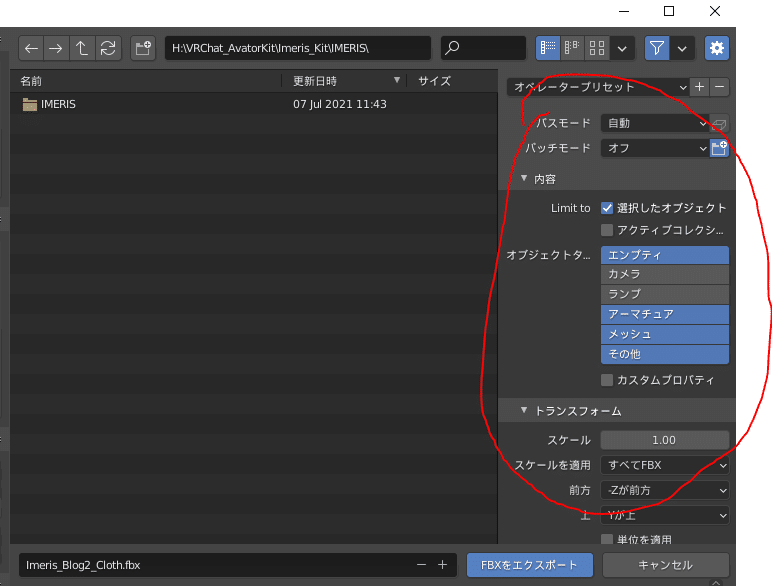Switch to thumbnail display mode
This screenshot has height=586, width=772.
tap(597, 48)
